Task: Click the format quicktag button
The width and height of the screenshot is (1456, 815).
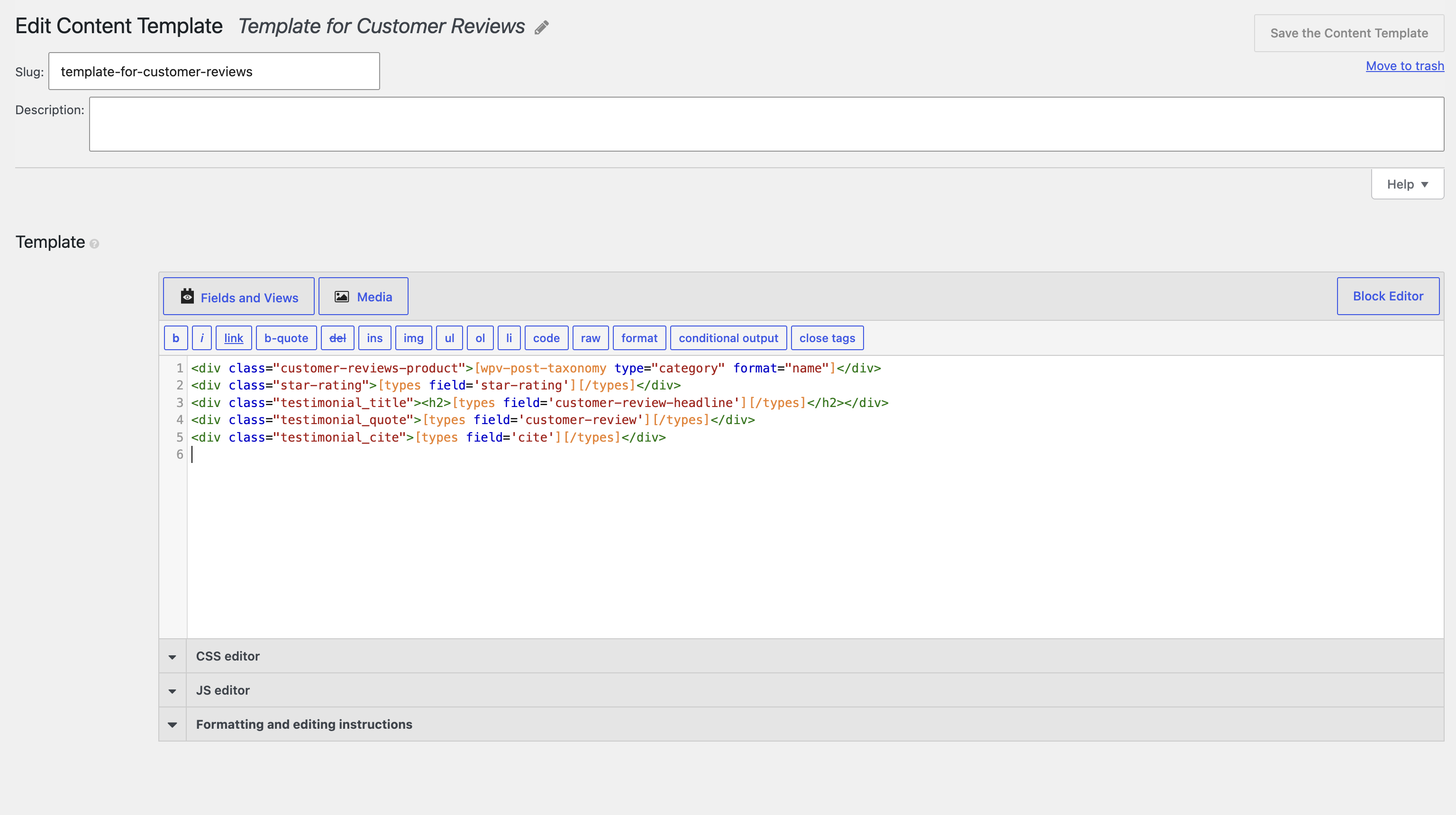Action: click(639, 338)
